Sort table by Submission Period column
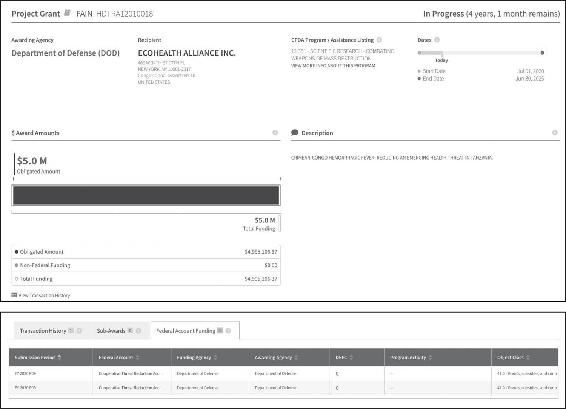Viewport: 566px width, 409px height. point(59,357)
